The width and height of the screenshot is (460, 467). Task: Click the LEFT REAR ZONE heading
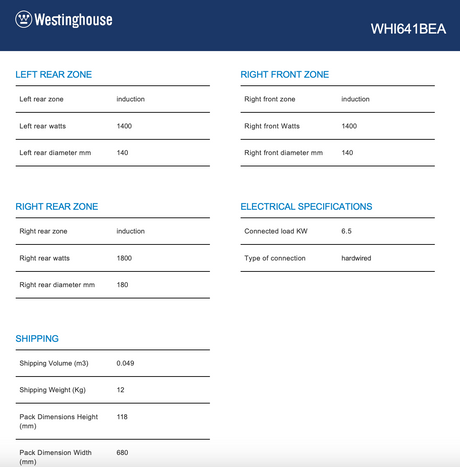coord(54,74)
